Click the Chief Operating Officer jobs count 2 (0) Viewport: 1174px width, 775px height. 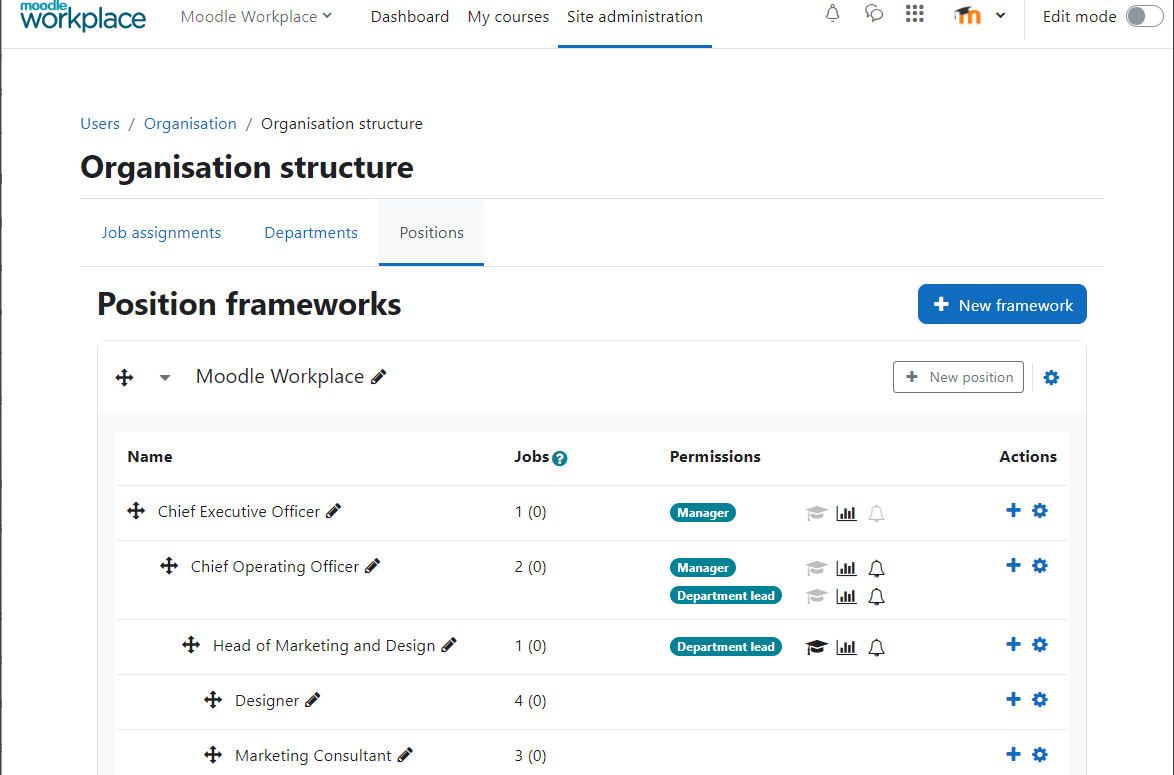tap(530, 567)
